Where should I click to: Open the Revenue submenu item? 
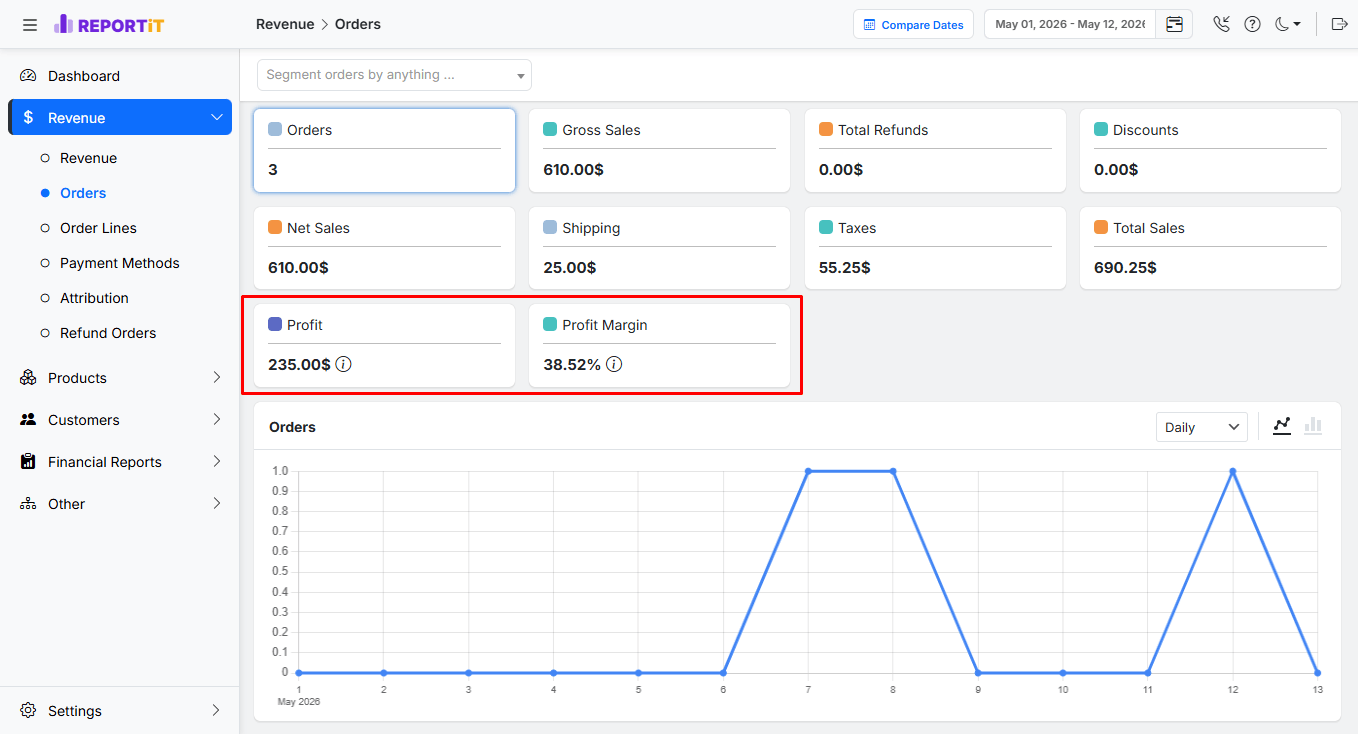pos(88,158)
